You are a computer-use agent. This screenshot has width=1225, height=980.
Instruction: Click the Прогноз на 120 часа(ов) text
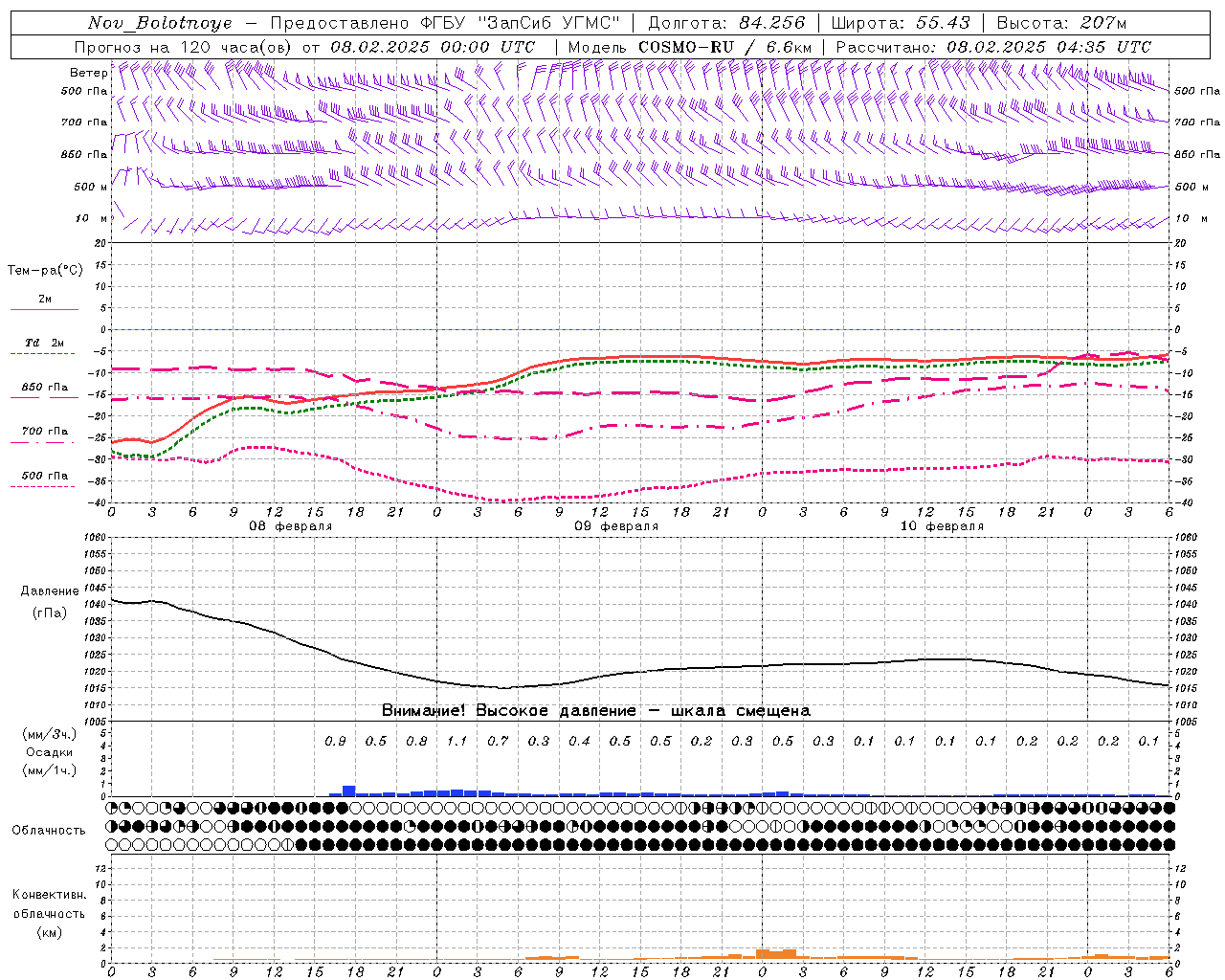[185, 47]
